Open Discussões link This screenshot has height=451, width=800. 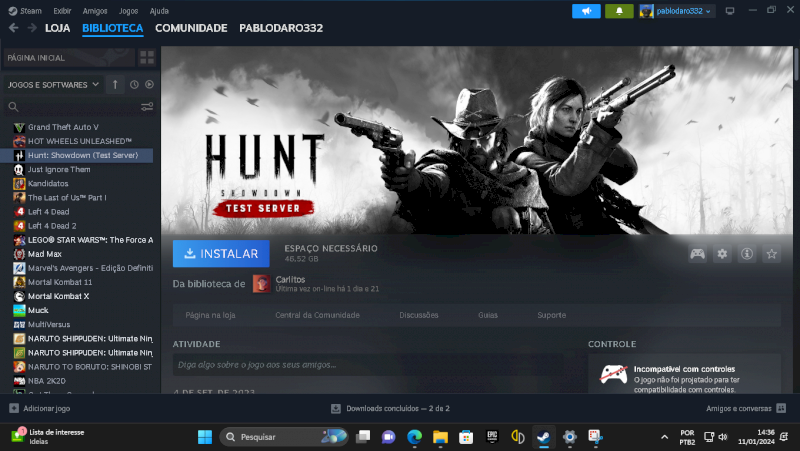pyautogui.click(x=419, y=315)
